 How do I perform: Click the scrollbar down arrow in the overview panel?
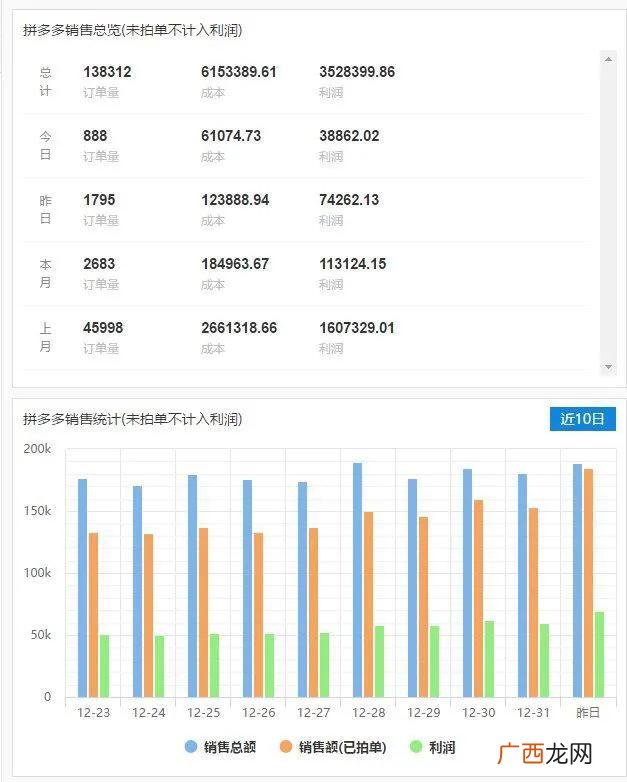tap(608, 367)
